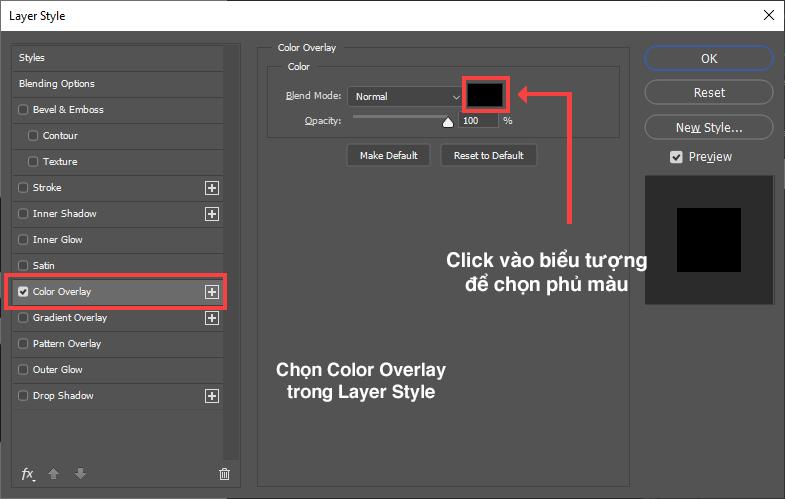The height and width of the screenshot is (499, 785).
Task: Enable Drop Shadow checkbox
Action: tap(23, 395)
